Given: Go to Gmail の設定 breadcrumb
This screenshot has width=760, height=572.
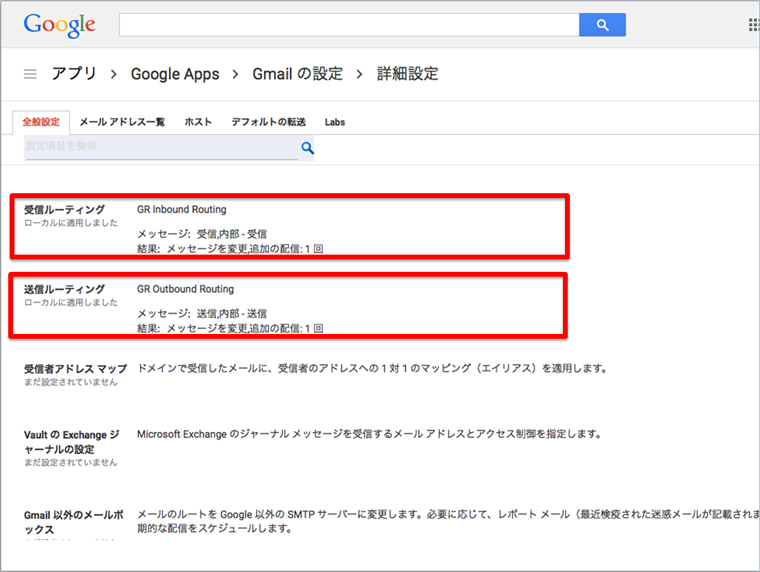Looking at the screenshot, I should coord(298,74).
